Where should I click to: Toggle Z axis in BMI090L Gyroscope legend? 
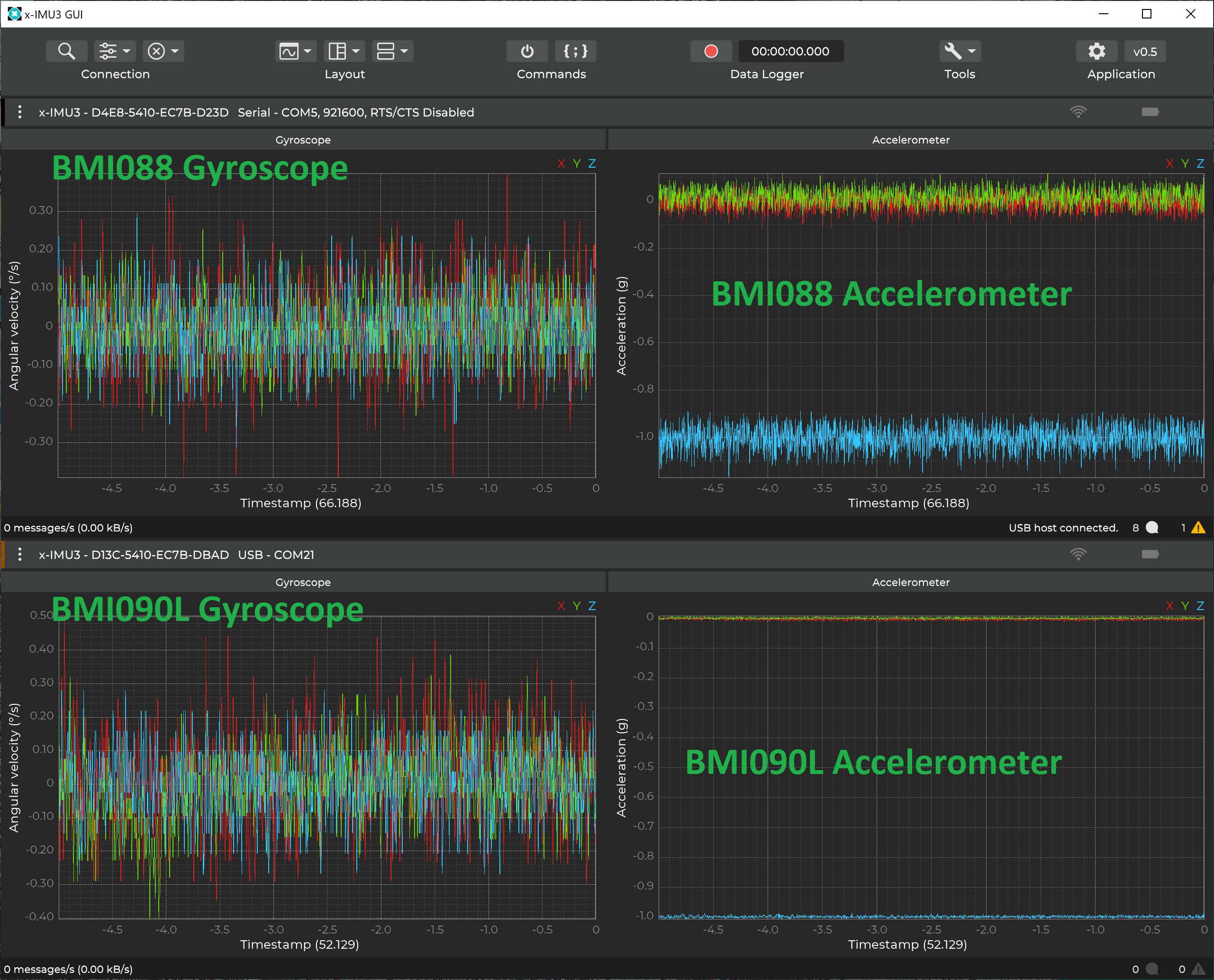pyautogui.click(x=592, y=606)
